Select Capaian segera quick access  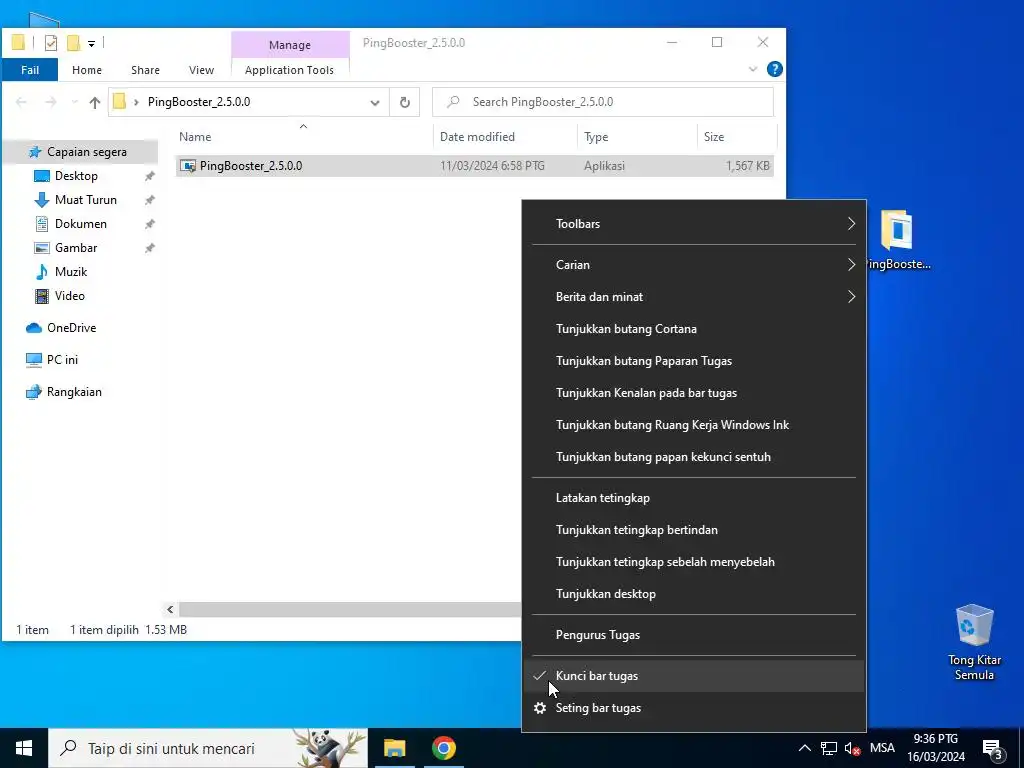pos(86,152)
